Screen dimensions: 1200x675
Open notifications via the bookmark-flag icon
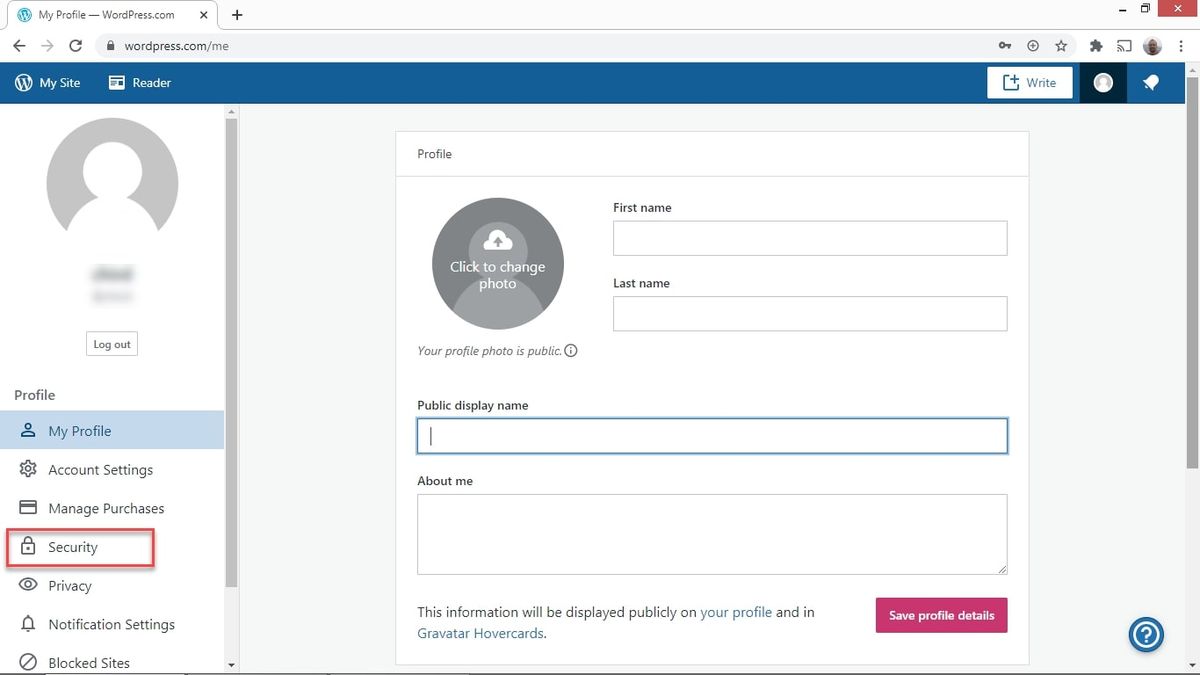pos(1150,82)
